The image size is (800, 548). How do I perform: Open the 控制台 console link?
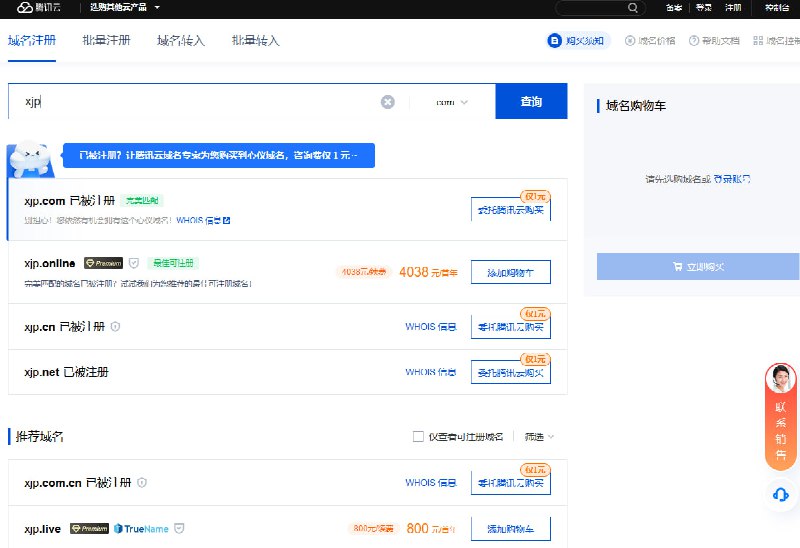pyautogui.click(x=777, y=8)
